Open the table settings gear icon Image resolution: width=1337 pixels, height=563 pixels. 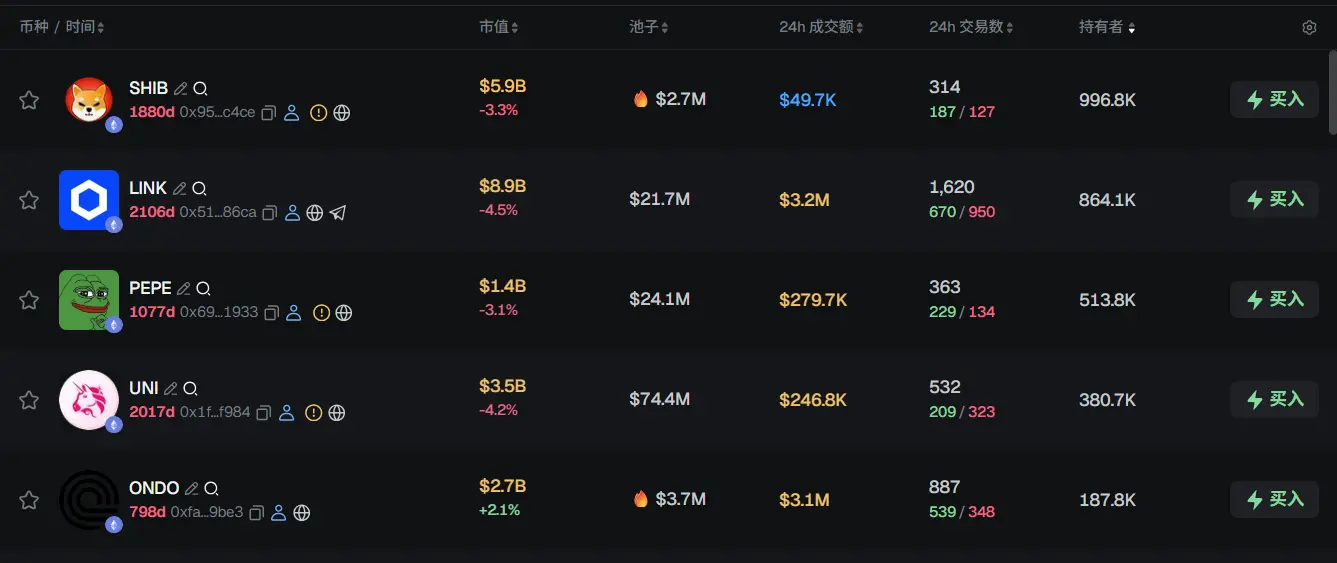coord(1309,28)
